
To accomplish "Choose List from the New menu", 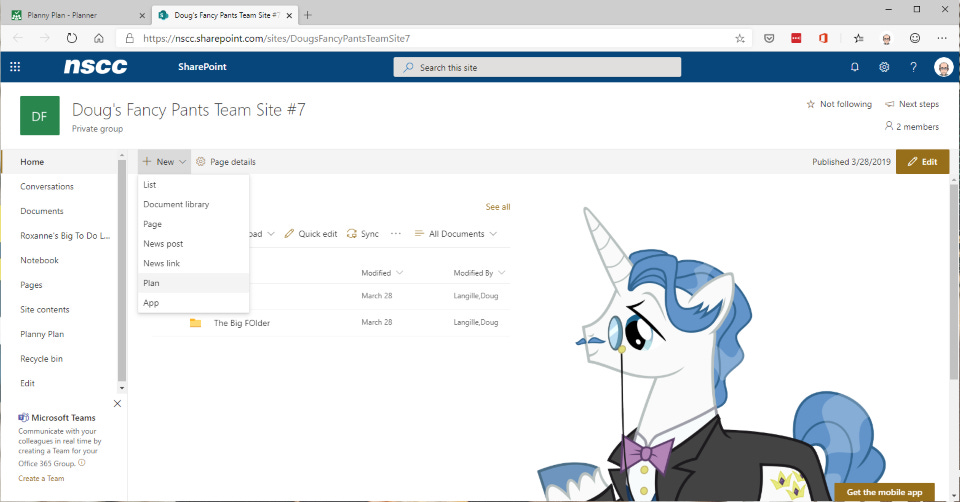I will 193,184.
